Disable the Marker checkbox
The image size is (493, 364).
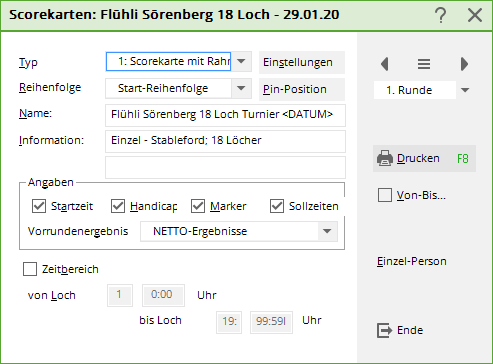[198, 206]
